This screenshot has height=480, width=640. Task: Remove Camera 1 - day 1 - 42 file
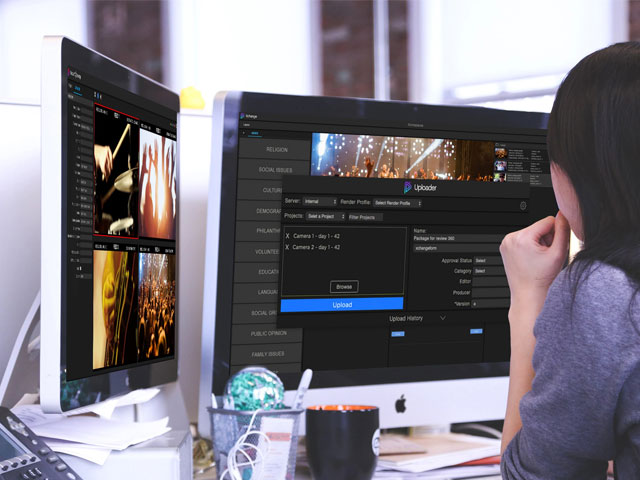click(x=287, y=236)
